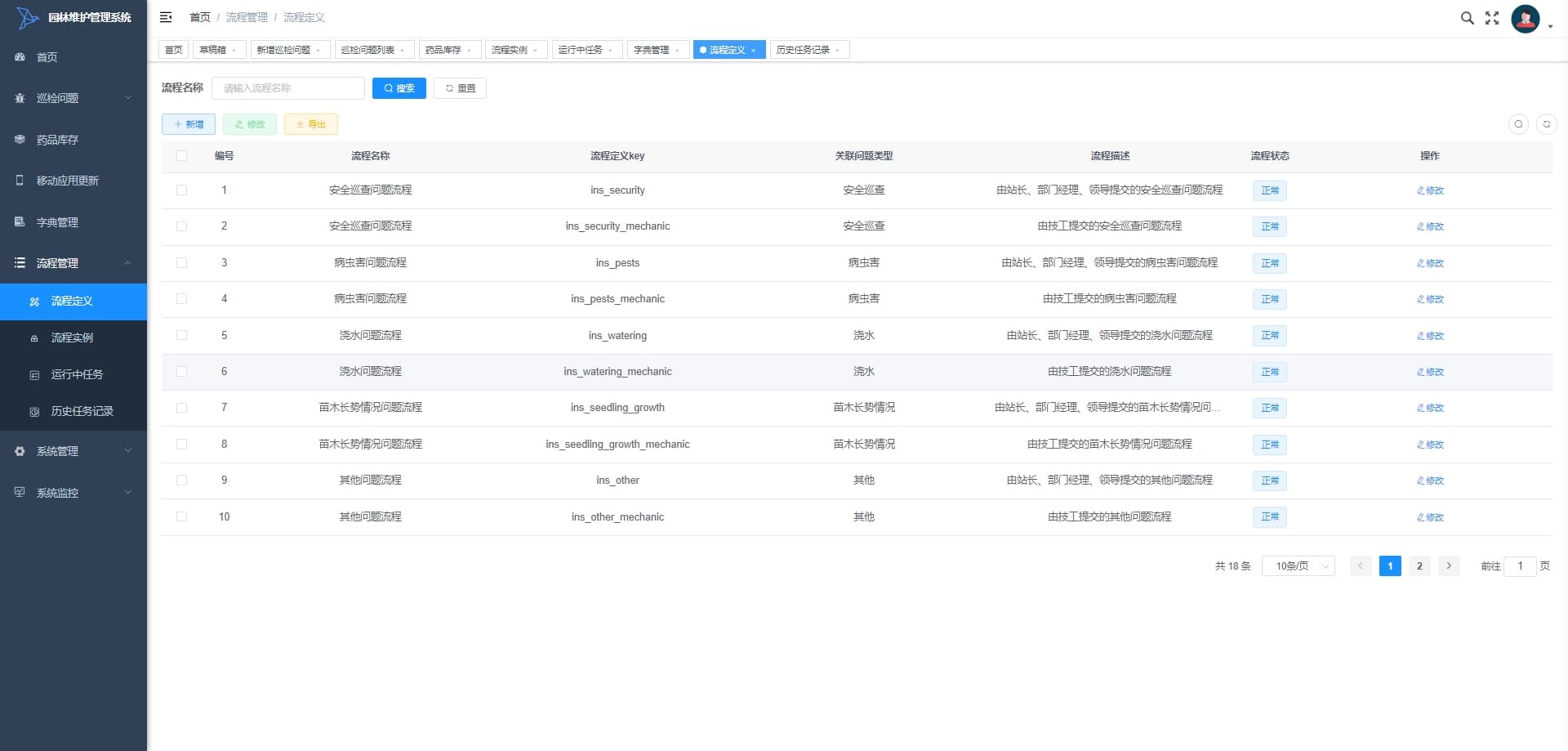This screenshot has height=751, width=1568.
Task: Click the 流程实例 icon in the submenu
Action: [34, 338]
